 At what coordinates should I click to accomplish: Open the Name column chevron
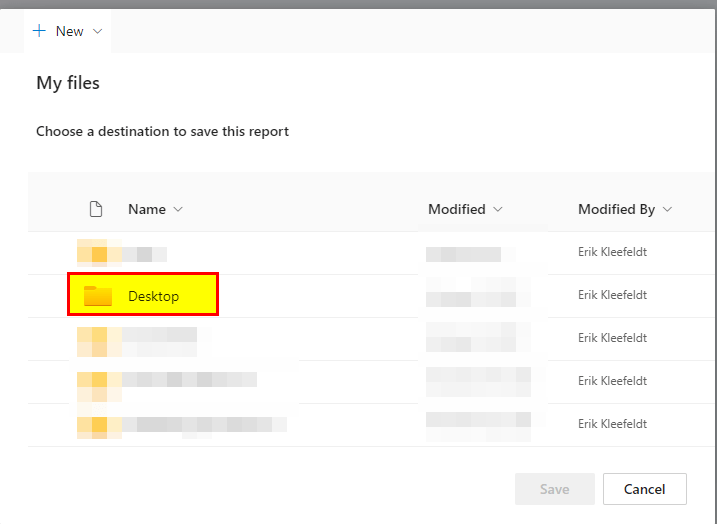178,209
